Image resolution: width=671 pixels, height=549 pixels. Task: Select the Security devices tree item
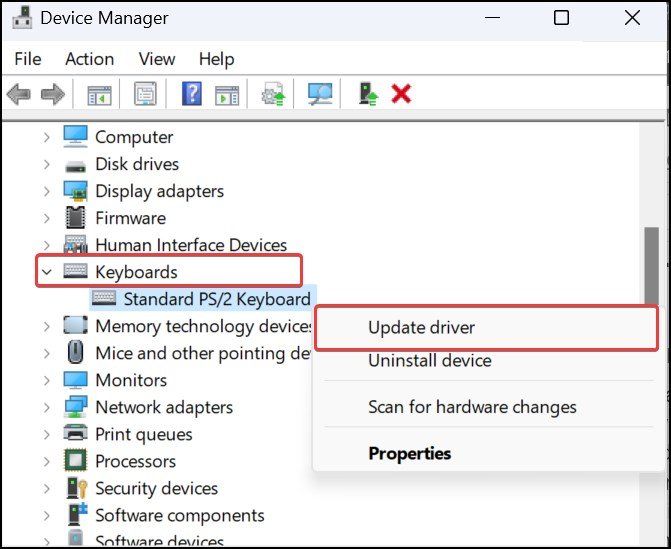pos(156,488)
